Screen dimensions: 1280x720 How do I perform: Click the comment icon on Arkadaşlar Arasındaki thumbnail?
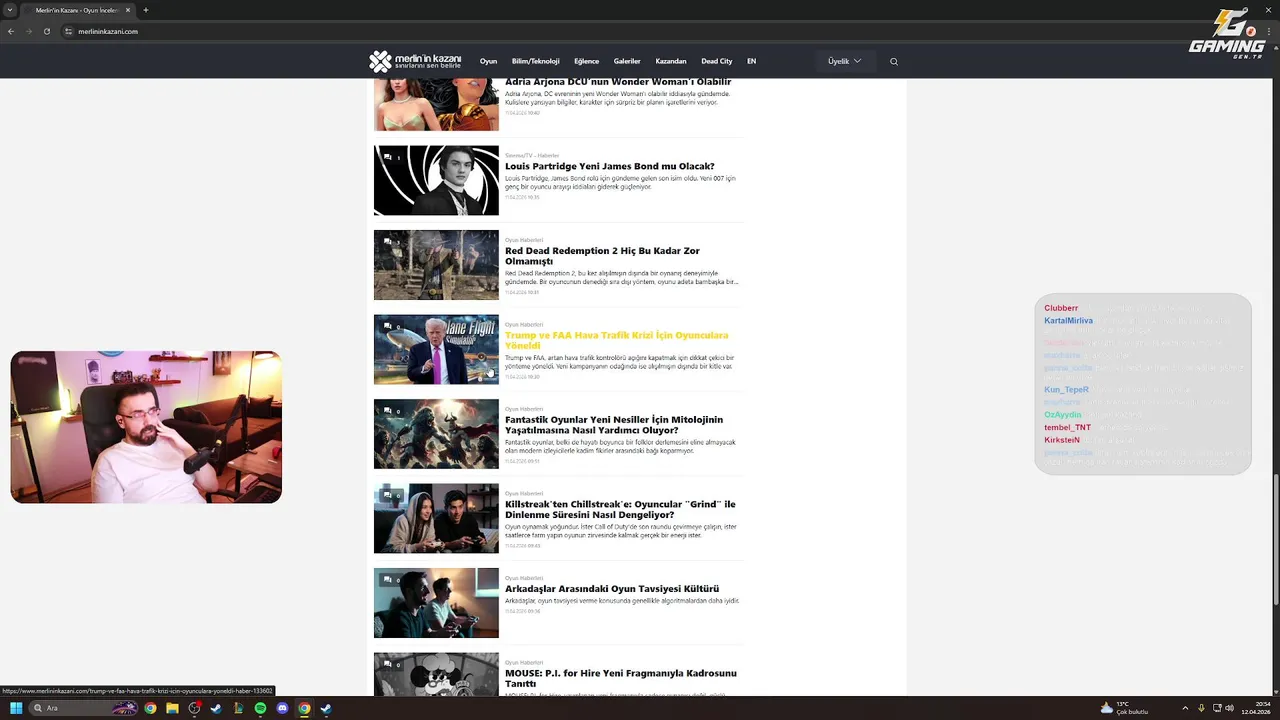pos(390,580)
